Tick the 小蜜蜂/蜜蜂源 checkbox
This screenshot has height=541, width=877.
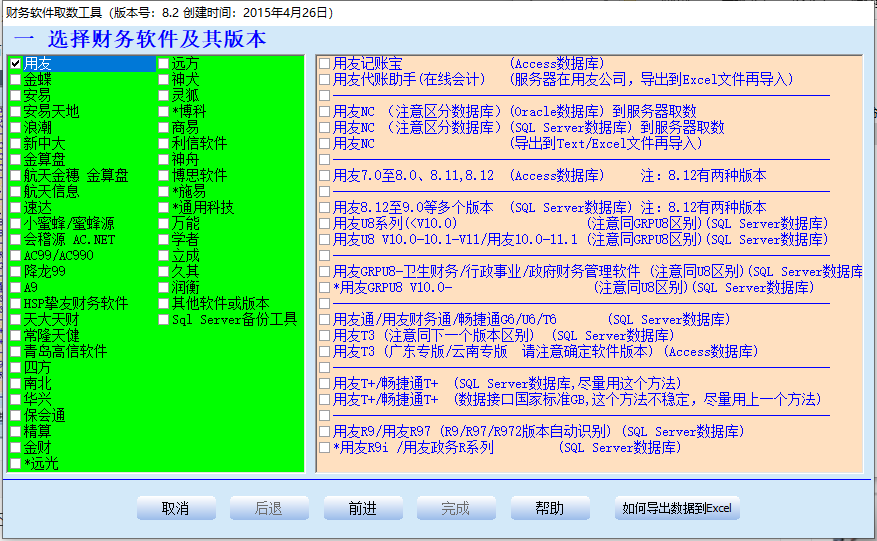[16, 224]
